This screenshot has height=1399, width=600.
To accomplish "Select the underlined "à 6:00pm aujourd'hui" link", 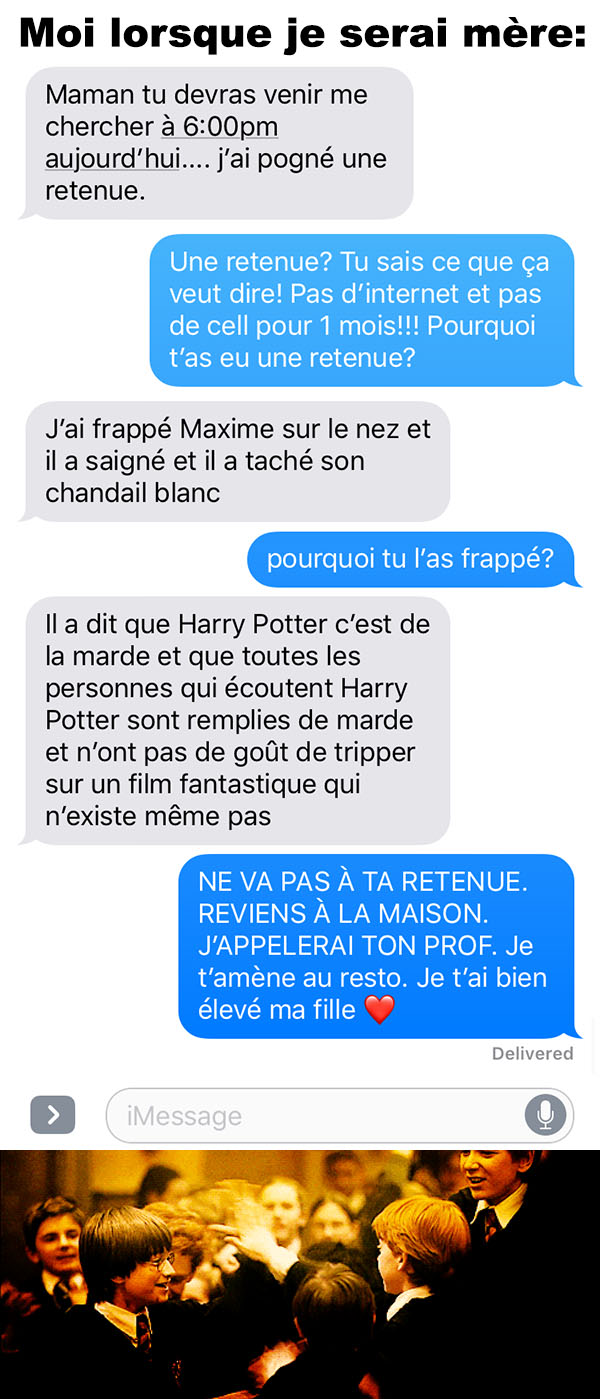I will 162,143.
